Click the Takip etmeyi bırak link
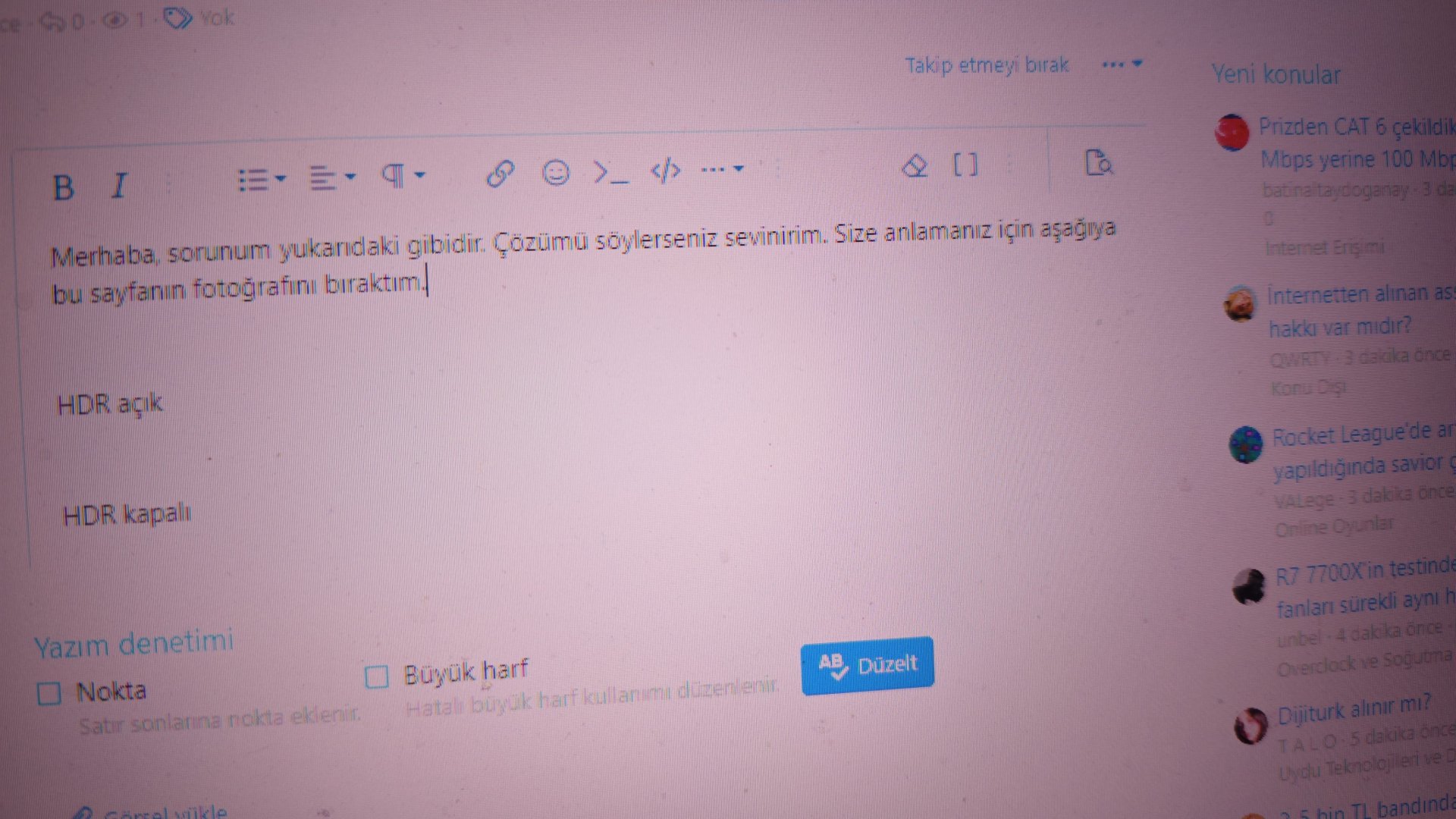The image size is (1456, 819). point(987,66)
